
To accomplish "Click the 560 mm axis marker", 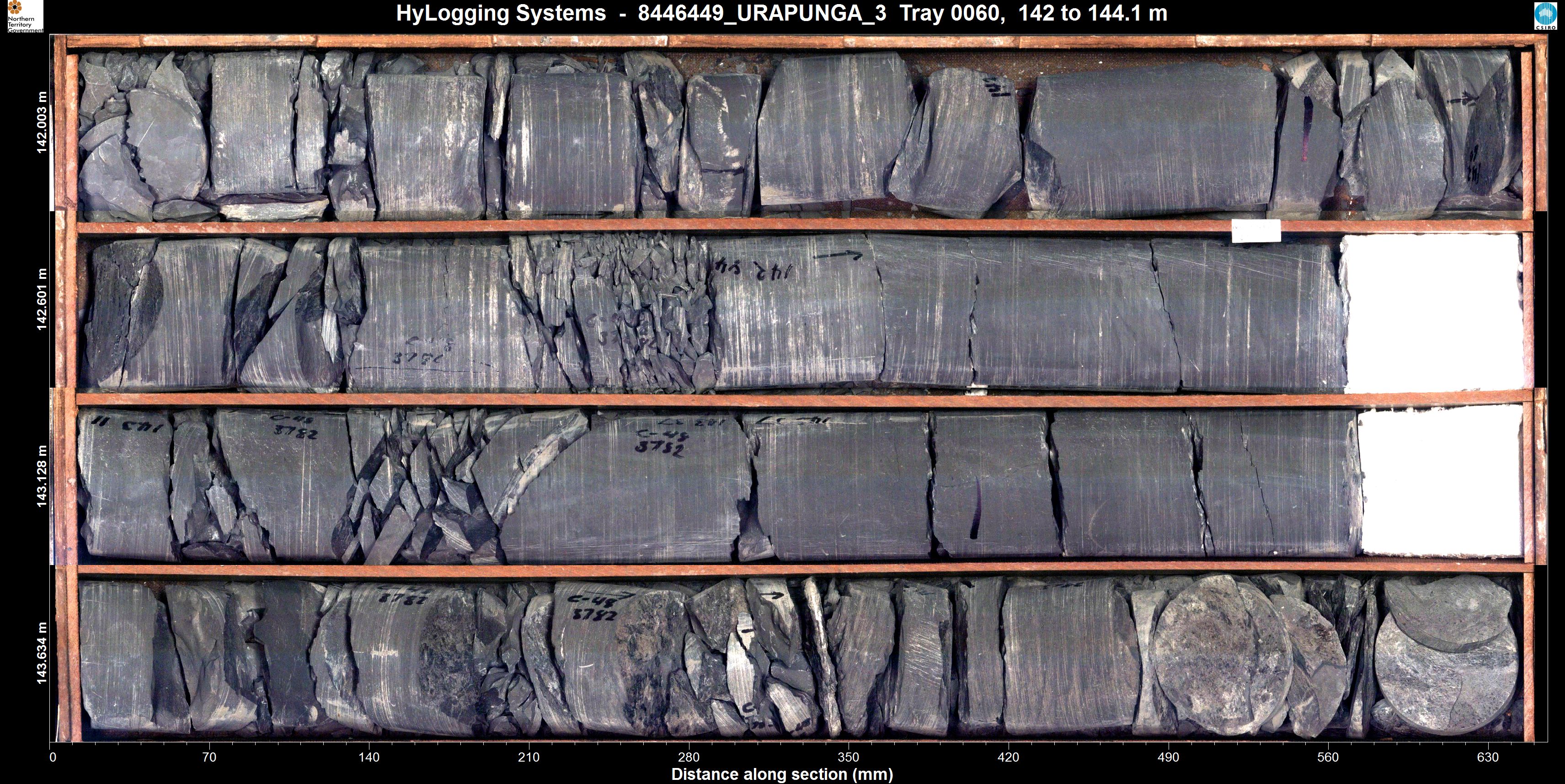I will (x=1327, y=757).
